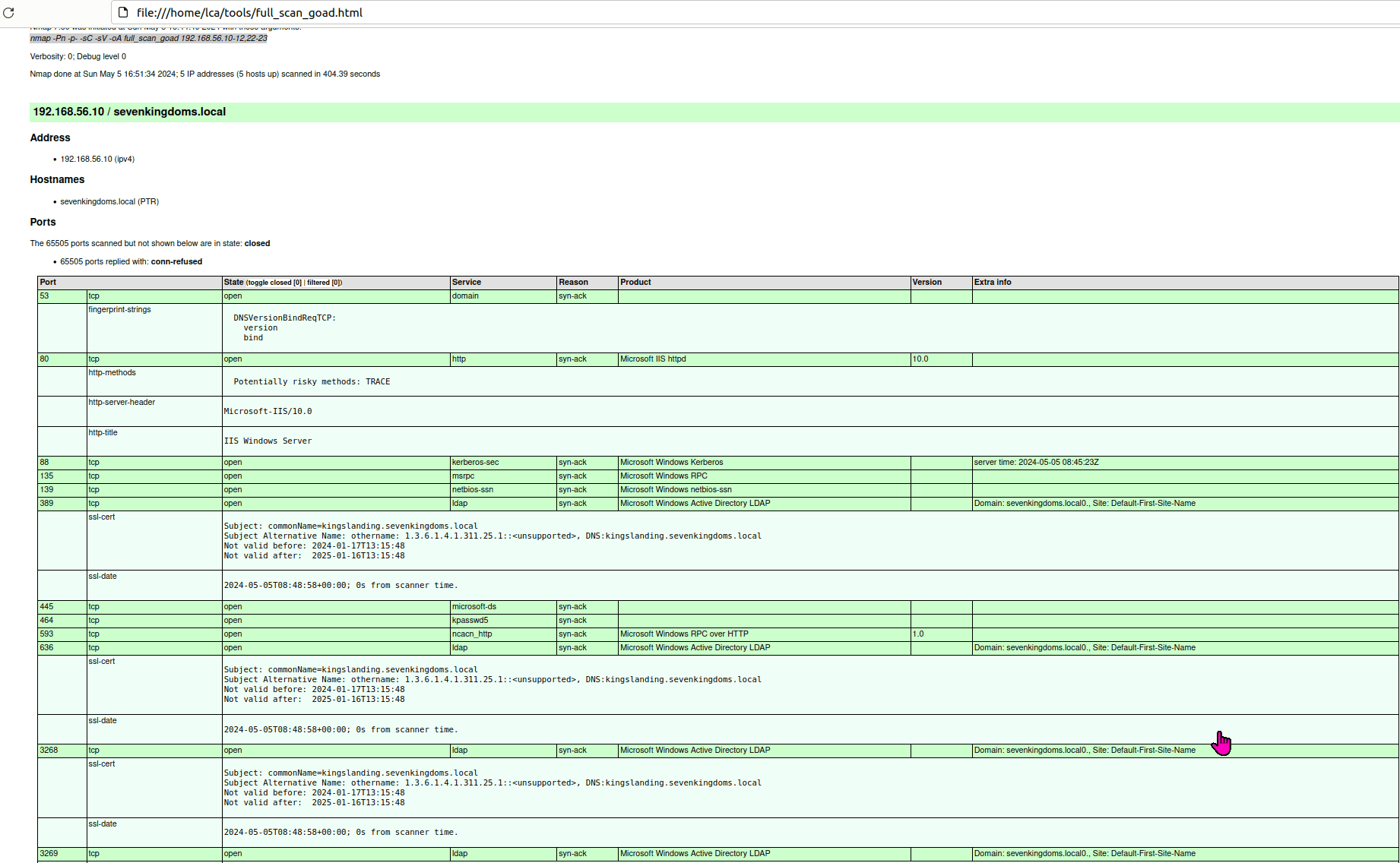Click Nmap done summary line

[x=205, y=74]
